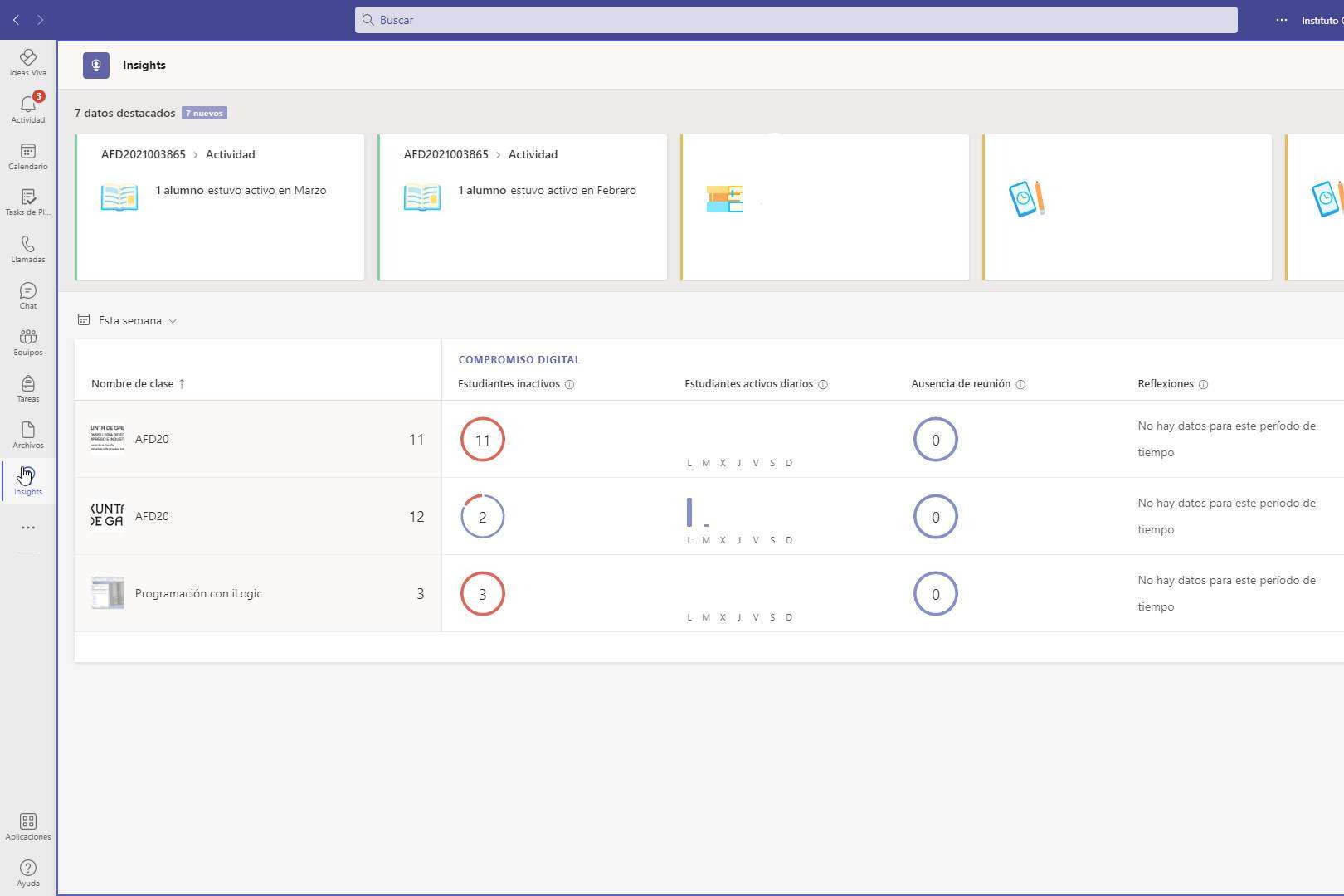The width and height of the screenshot is (1344, 896).
Task: Navigate back with the left arrow
Action: (x=16, y=20)
